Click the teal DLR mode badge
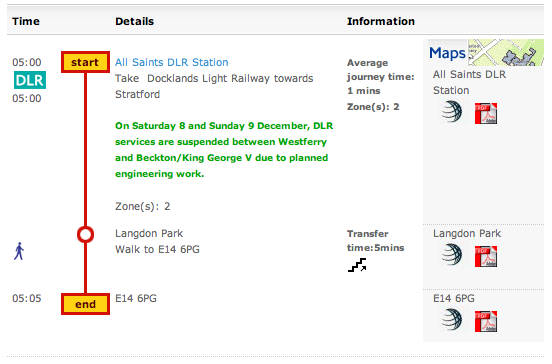Viewport: 552px width, 364px height. tap(30, 80)
